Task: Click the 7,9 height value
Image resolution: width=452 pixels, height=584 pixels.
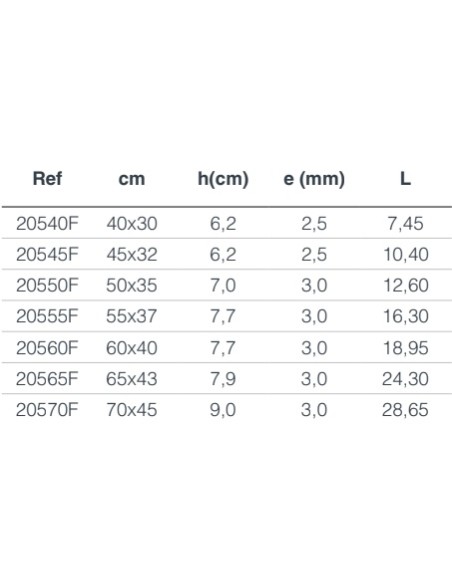Action: [x=223, y=379]
